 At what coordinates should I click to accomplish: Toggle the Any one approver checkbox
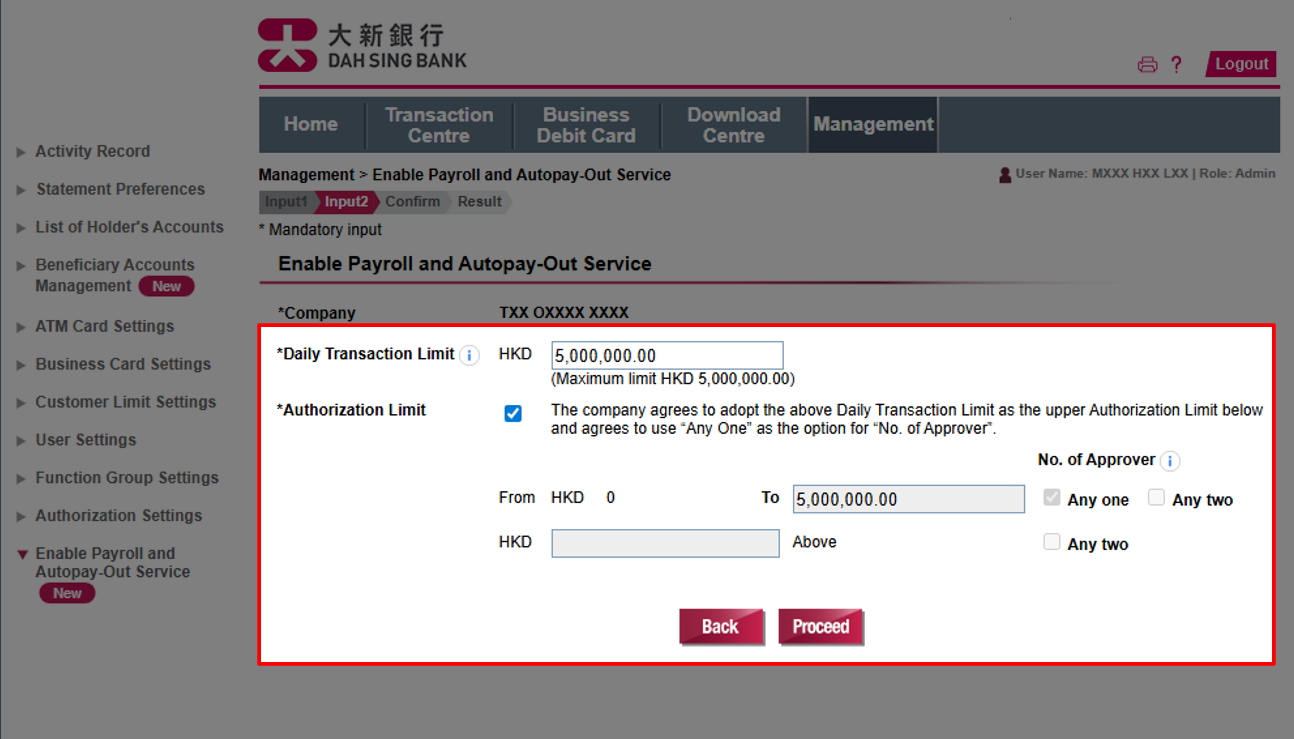tap(1052, 497)
